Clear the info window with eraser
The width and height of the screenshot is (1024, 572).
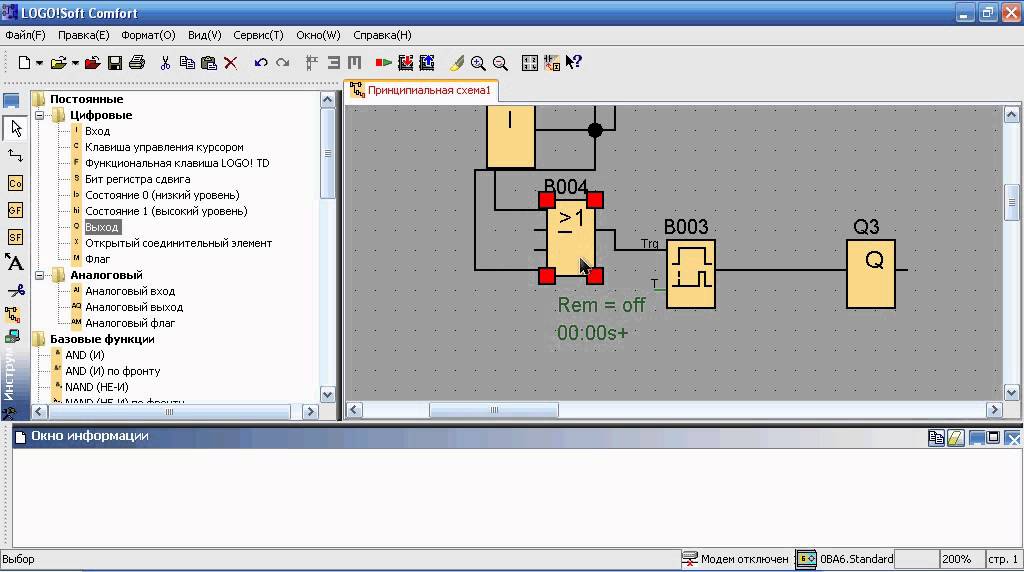[x=955, y=438]
